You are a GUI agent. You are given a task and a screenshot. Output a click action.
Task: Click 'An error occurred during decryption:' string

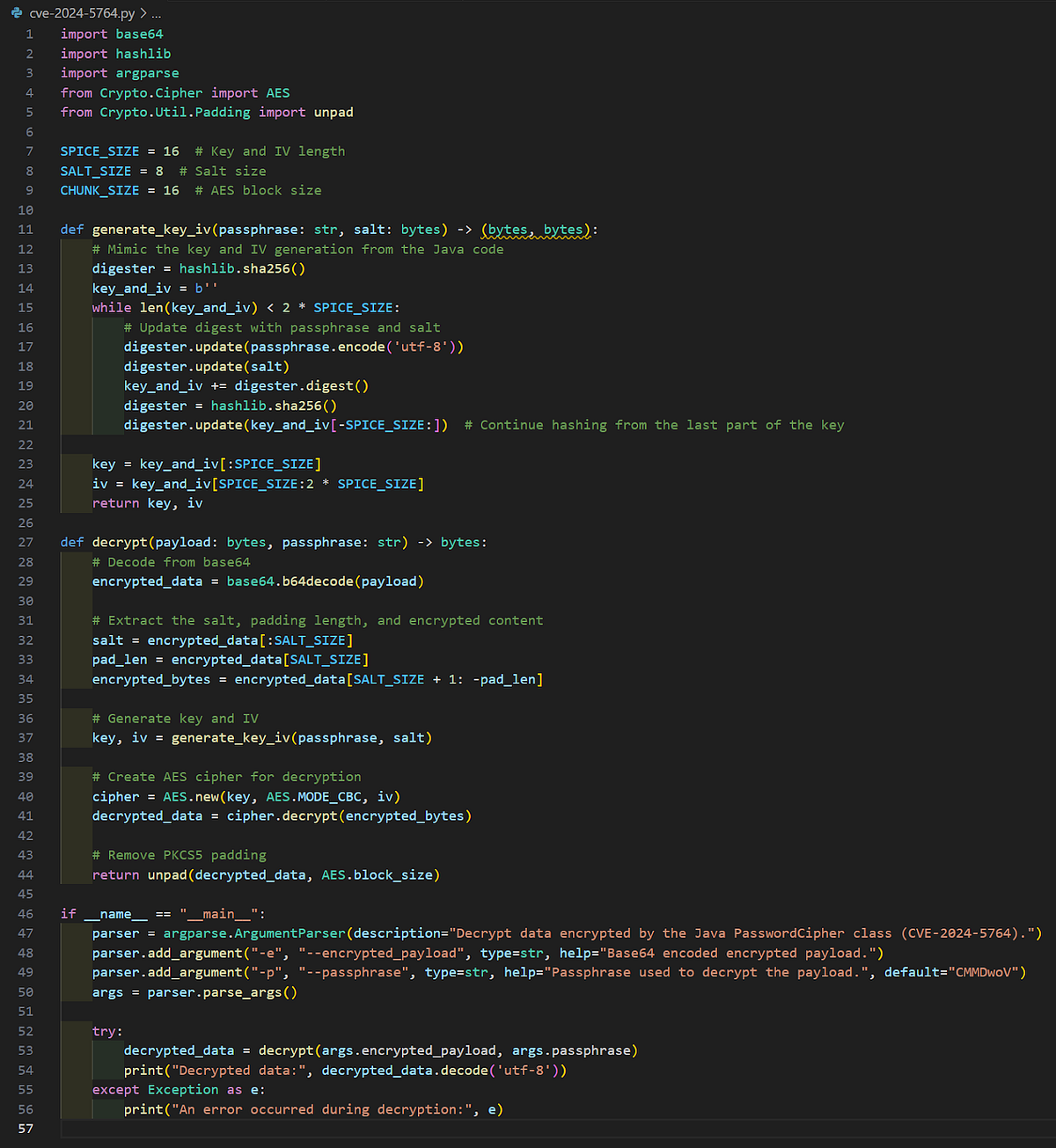321,1109
